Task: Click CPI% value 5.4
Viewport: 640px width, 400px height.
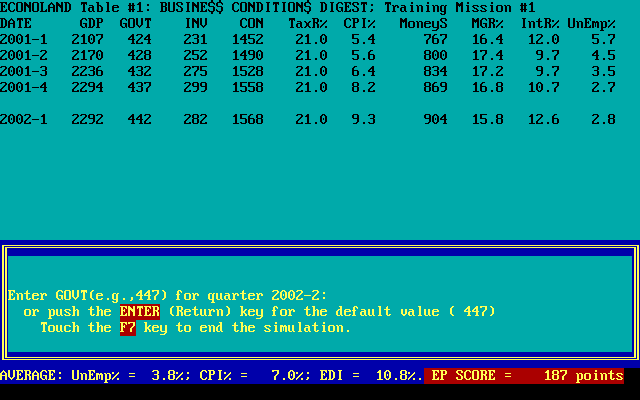Action: tap(363, 40)
